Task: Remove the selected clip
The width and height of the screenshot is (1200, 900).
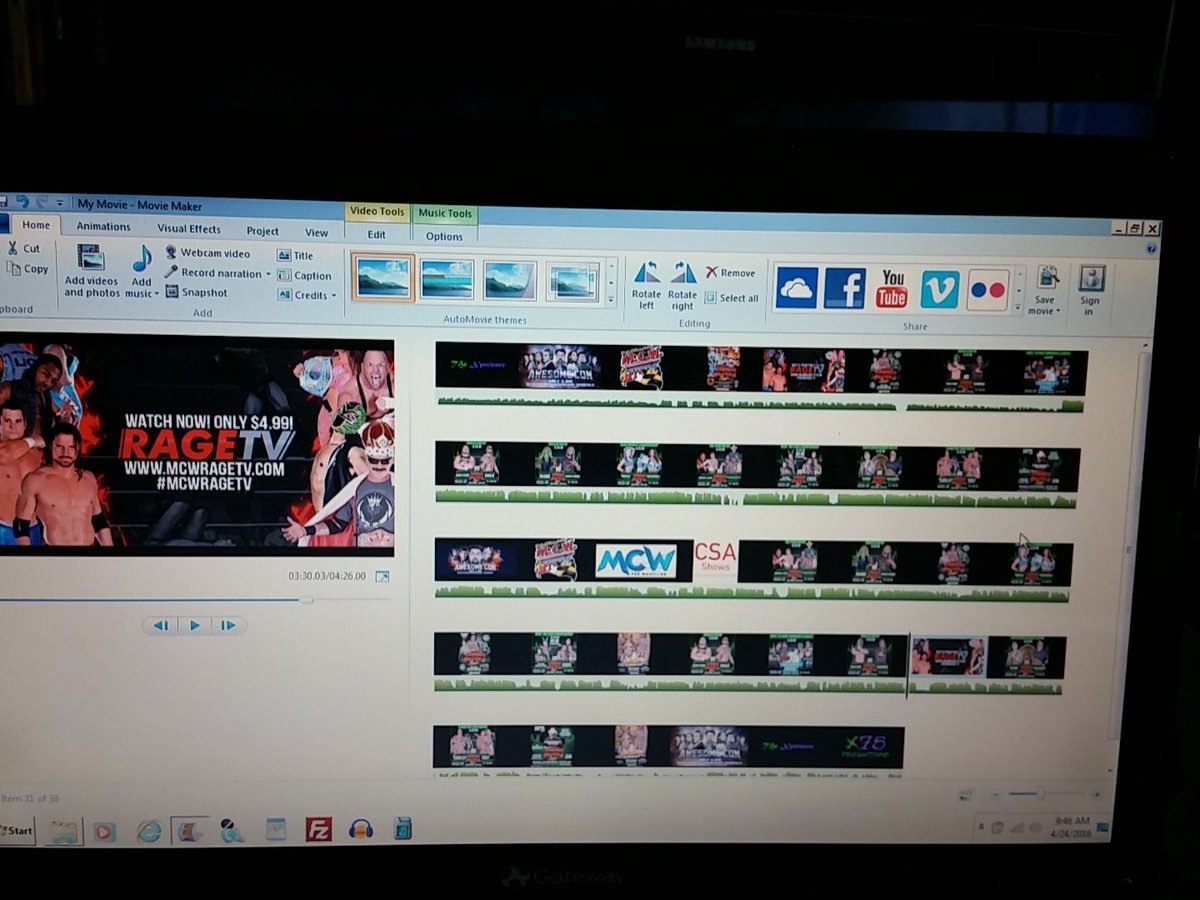Action: coord(734,271)
